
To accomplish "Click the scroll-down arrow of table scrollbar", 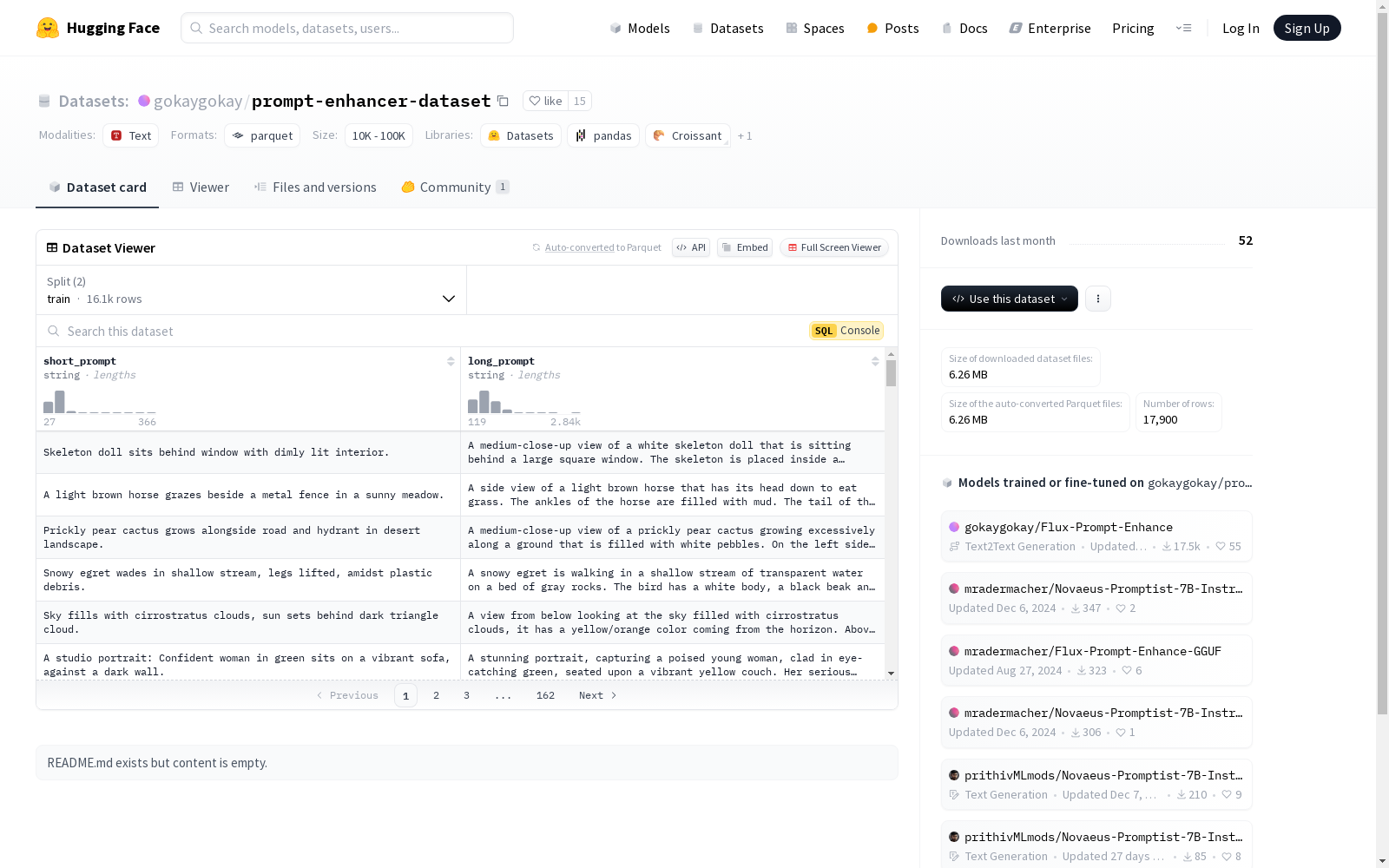I will (x=891, y=674).
